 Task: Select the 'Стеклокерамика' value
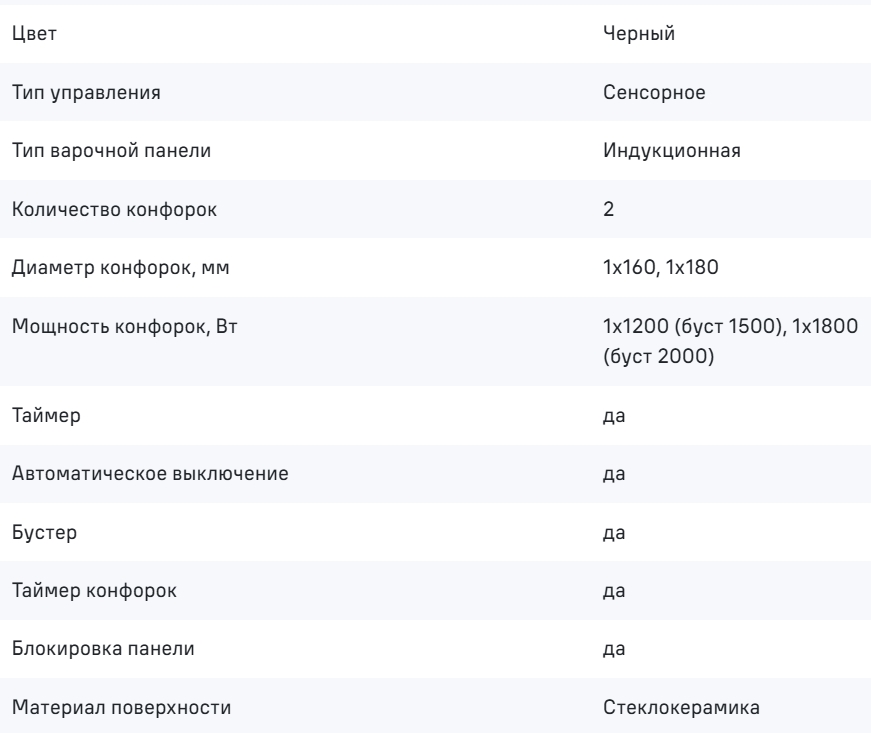point(681,708)
